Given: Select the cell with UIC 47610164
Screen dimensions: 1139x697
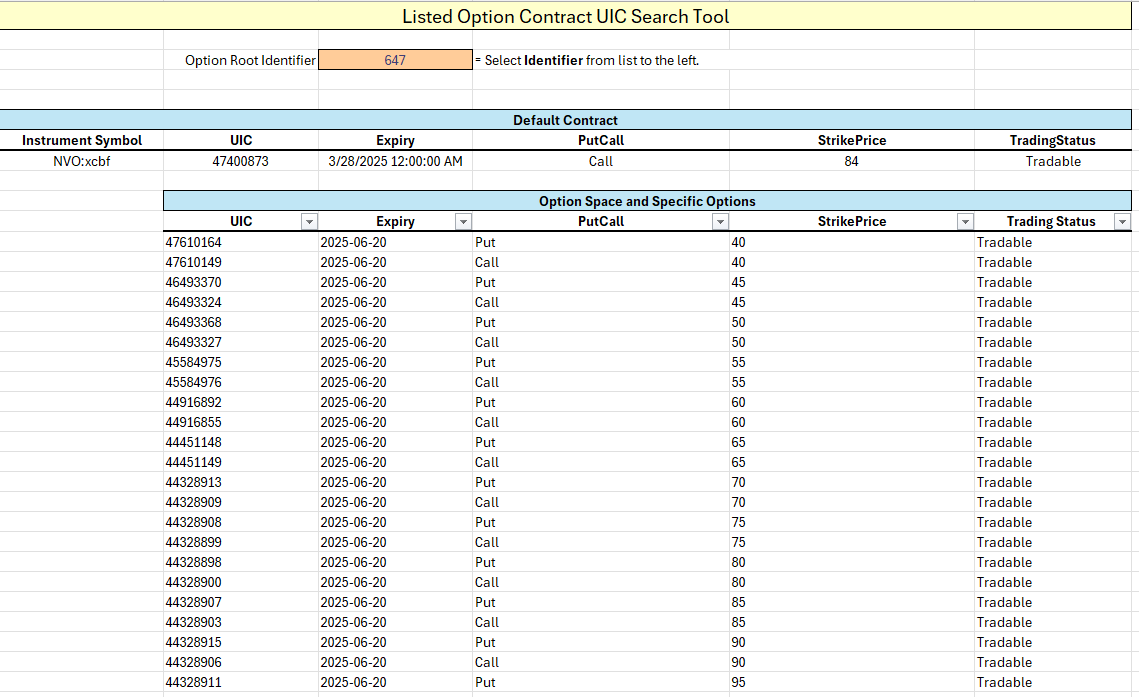Looking at the screenshot, I should pyautogui.click(x=194, y=242).
